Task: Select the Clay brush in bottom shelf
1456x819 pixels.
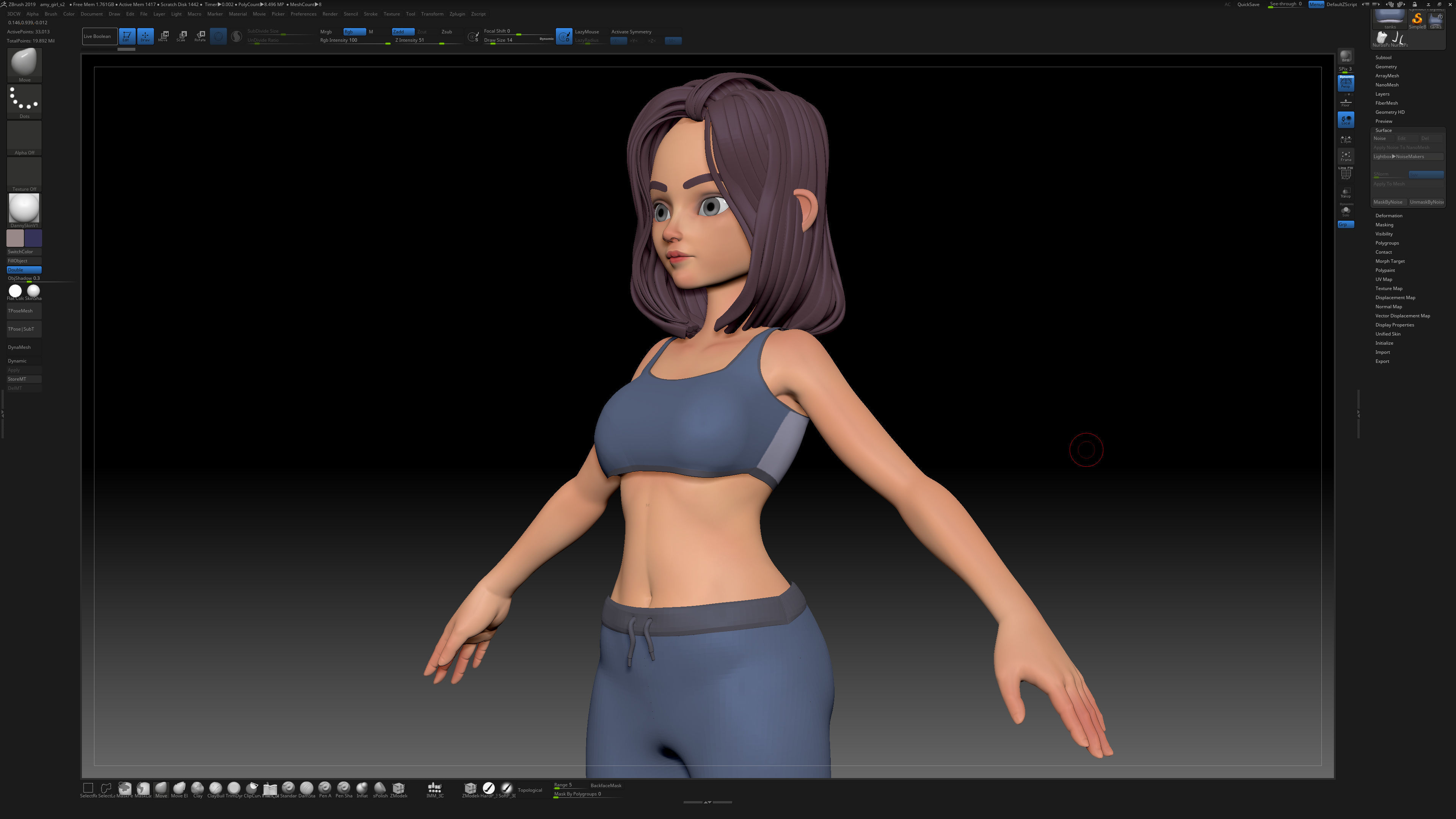Action: pyautogui.click(x=198, y=789)
